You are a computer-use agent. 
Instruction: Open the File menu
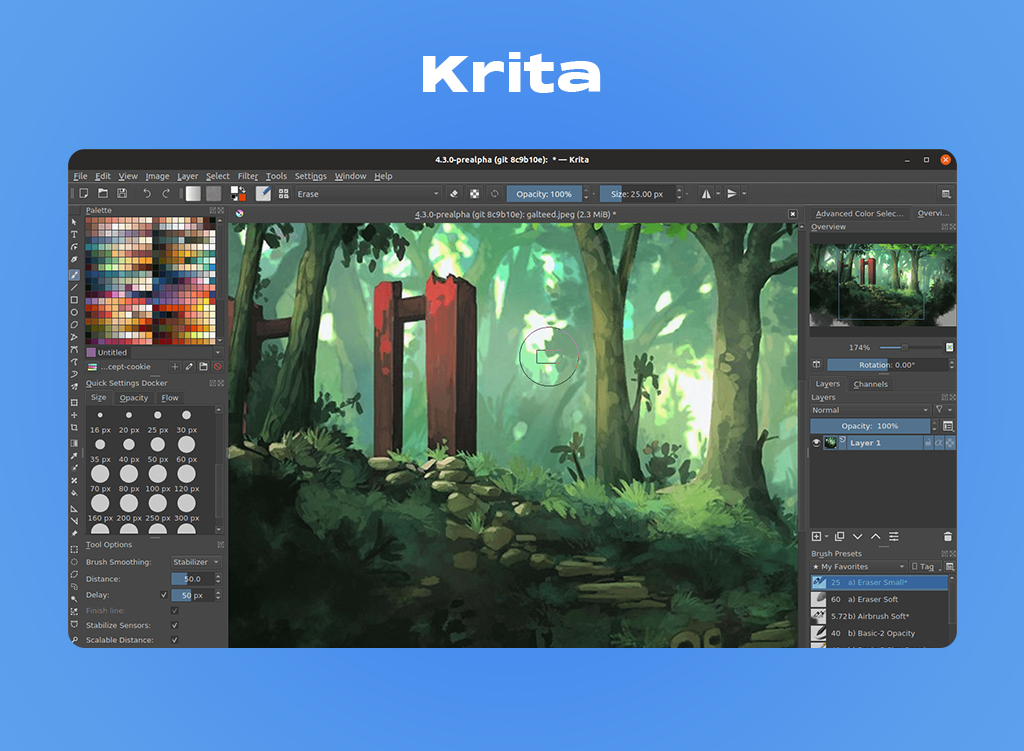point(80,176)
